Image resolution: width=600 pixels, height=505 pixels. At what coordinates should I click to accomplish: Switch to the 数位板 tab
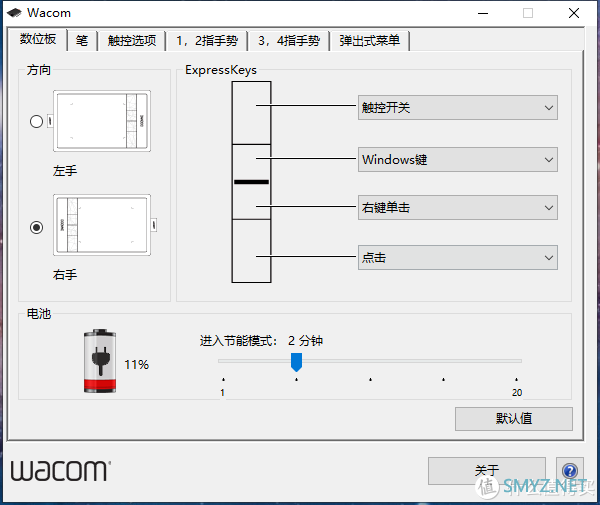pos(38,39)
